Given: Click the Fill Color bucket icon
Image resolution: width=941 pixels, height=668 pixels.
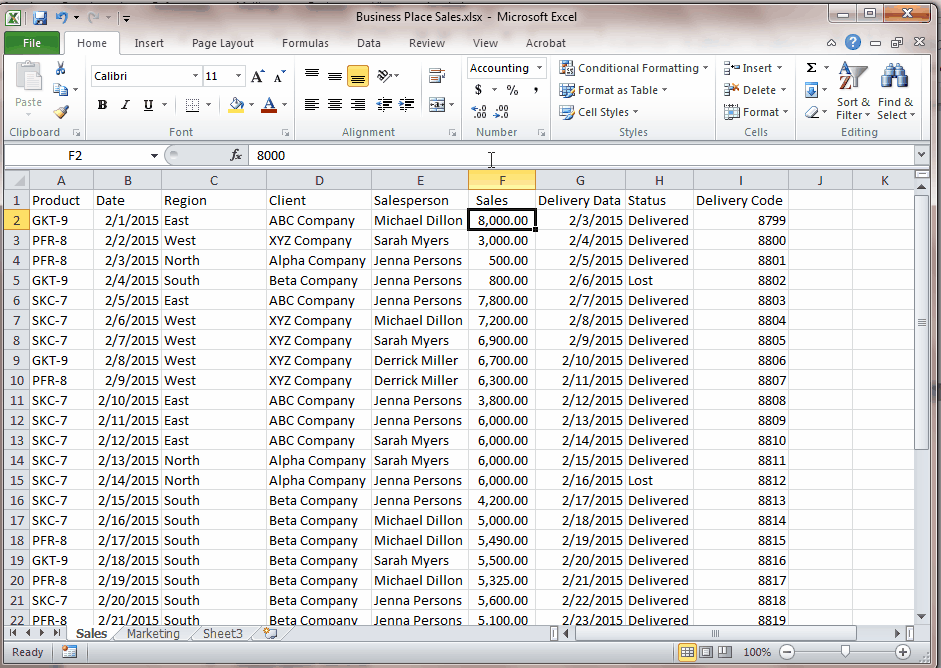Looking at the screenshot, I should [x=236, y=105].
